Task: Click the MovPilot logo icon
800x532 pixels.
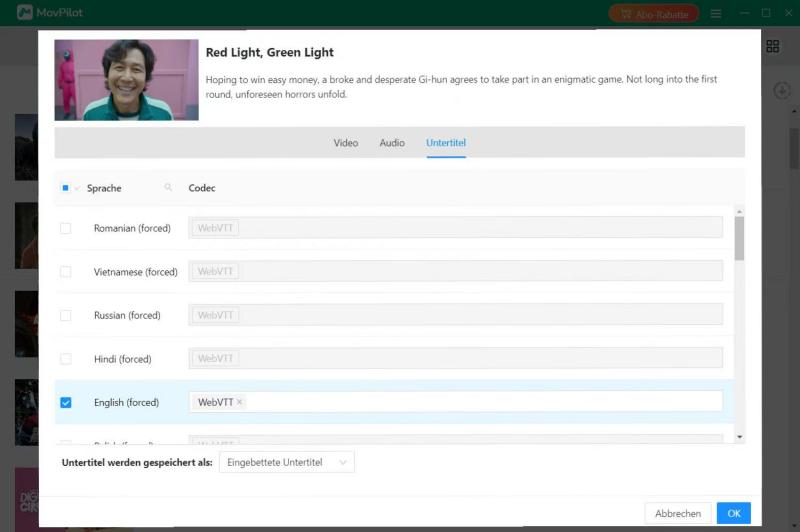Action: pos(24,12)
